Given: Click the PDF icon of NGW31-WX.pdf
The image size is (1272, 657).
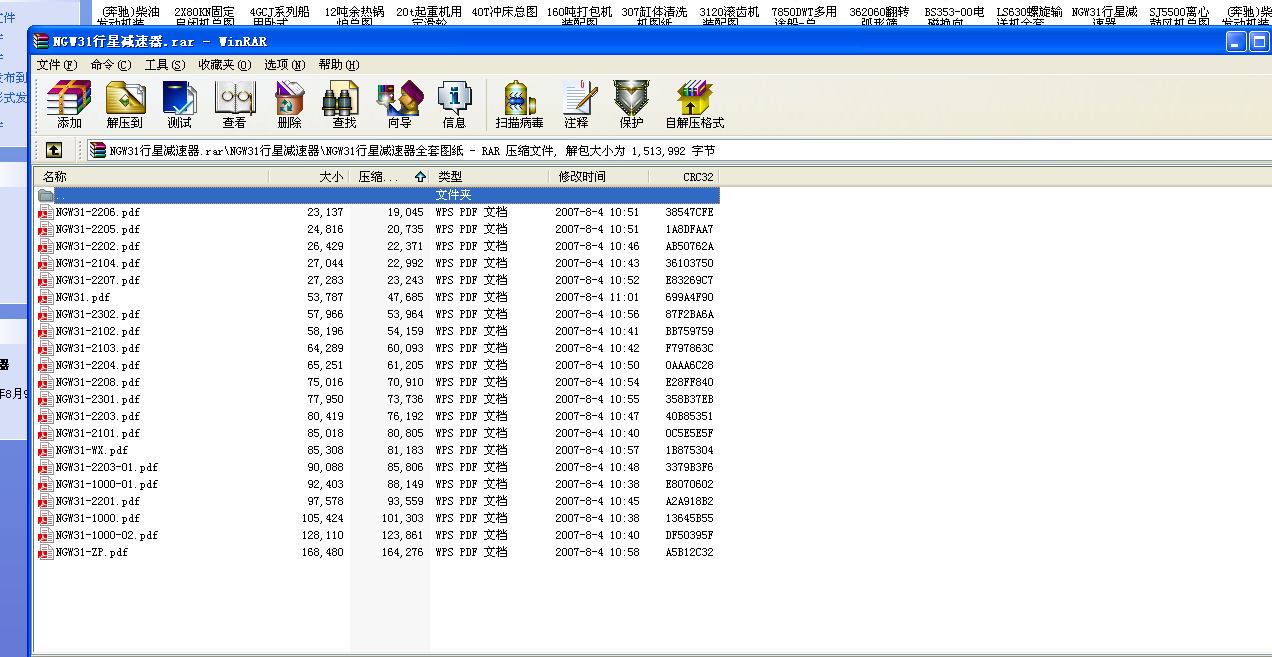Looking at the screenshot, I should 44,450.
